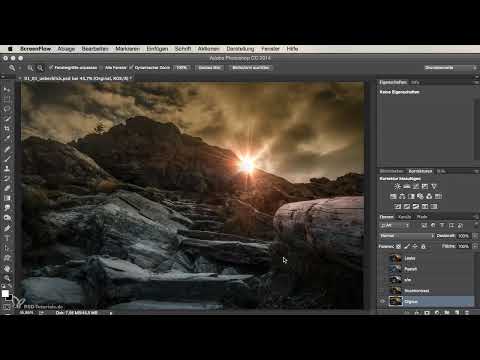Delete layer with the trash icon

click(467, 313)
